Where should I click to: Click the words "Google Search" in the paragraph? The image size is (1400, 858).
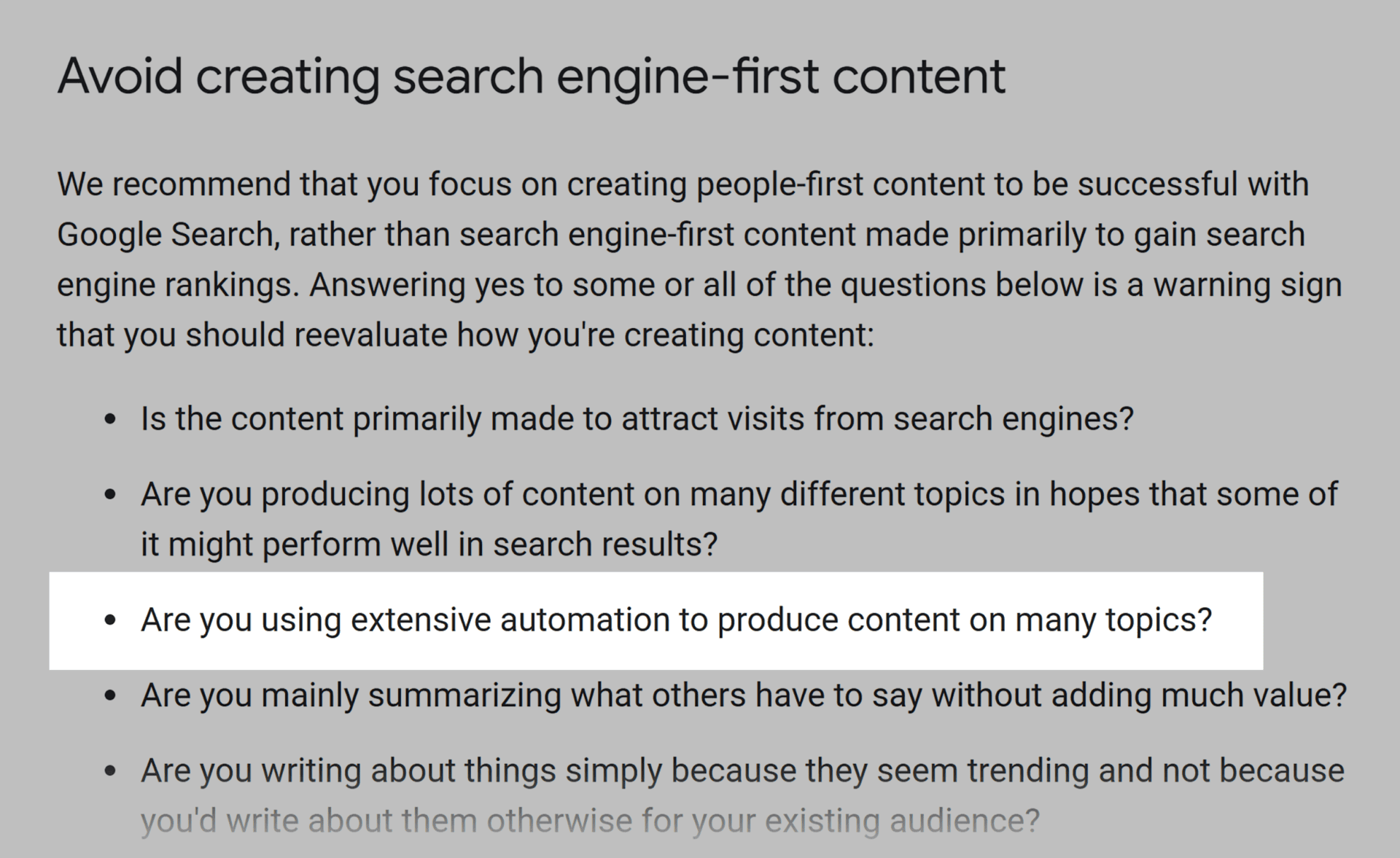point(166,235)
